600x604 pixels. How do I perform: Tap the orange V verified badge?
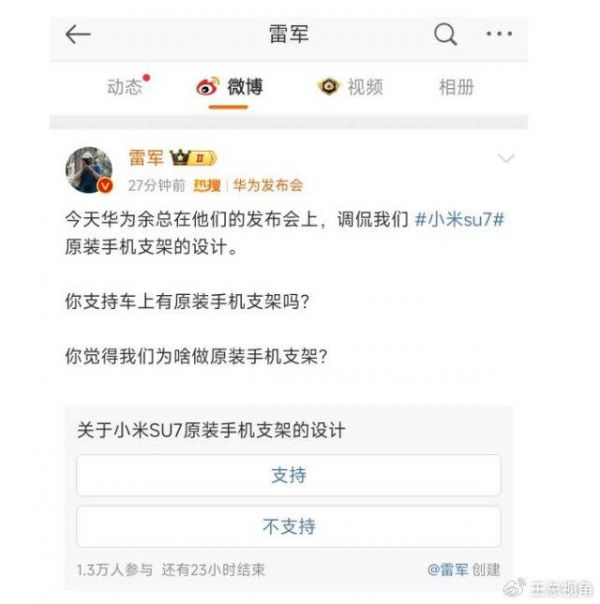105,186
